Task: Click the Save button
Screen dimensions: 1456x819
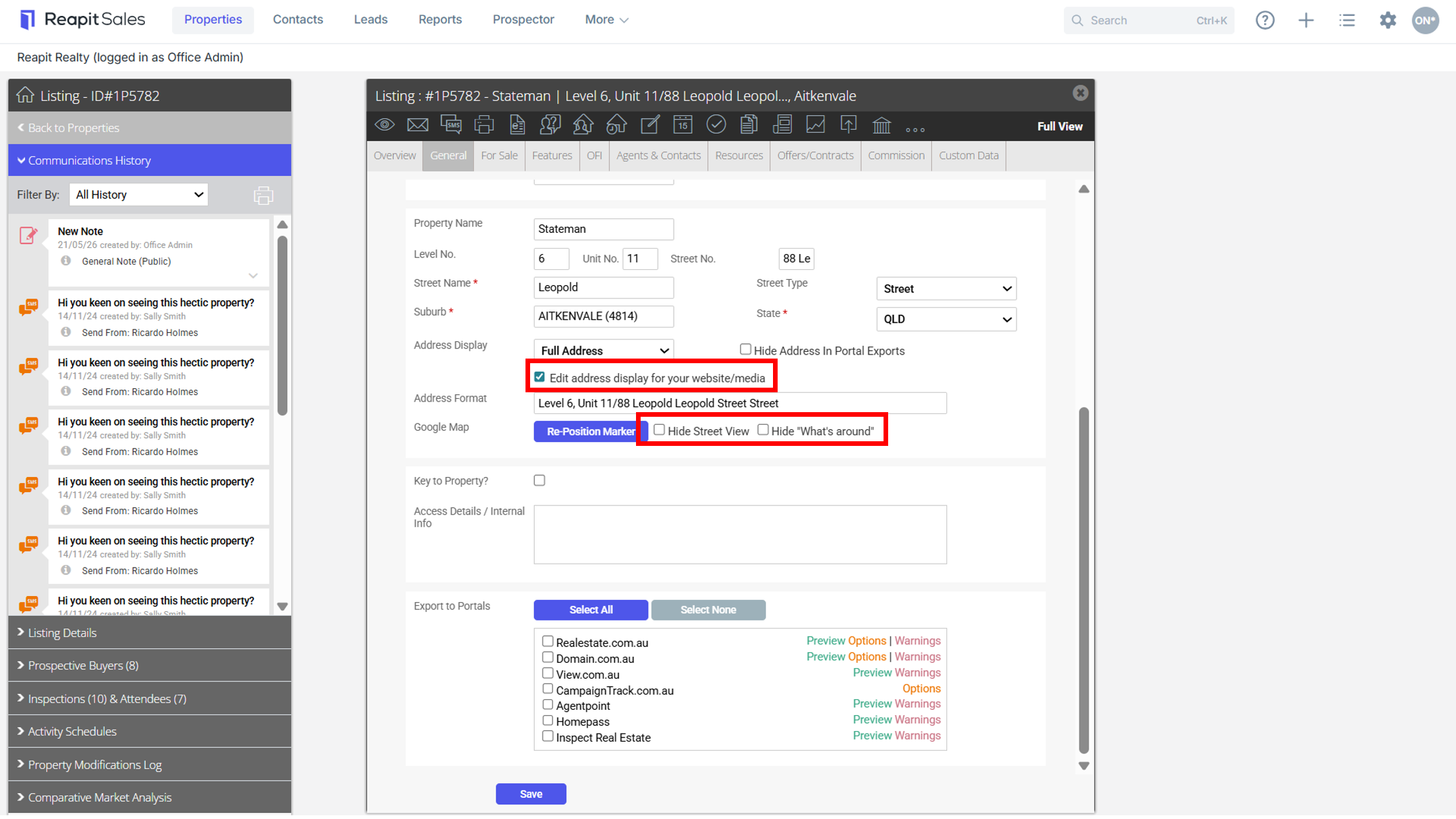Action: point(531,794)
